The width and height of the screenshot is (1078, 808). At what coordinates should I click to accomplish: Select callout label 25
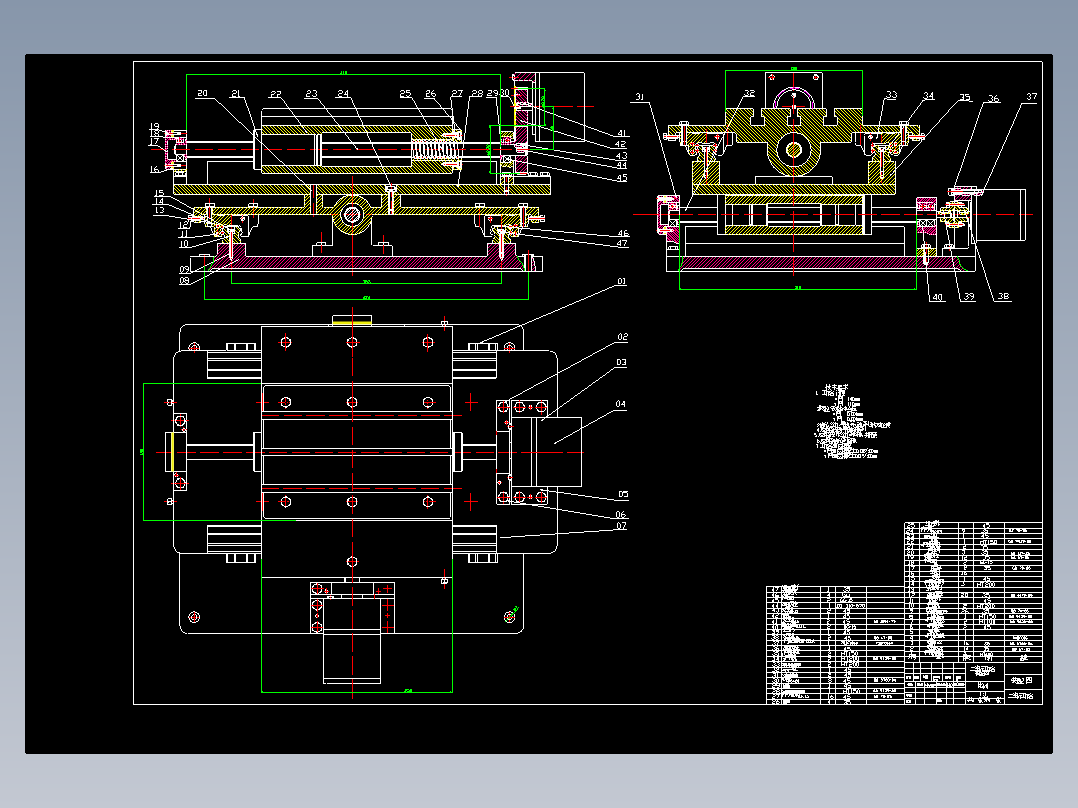pyautogui.click(x=405, y=94)
